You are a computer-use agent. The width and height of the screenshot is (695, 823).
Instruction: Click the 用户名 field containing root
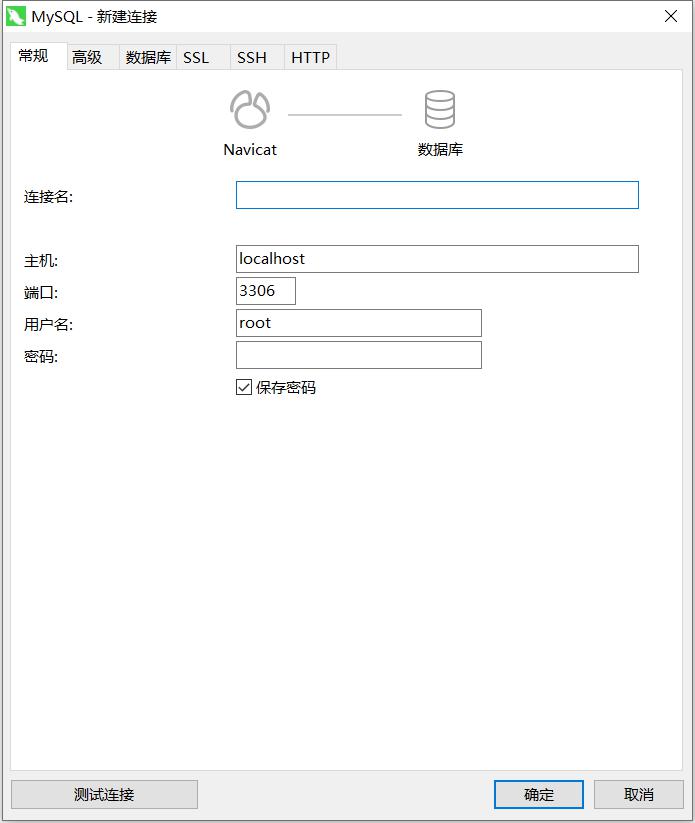tap(359, 323)
